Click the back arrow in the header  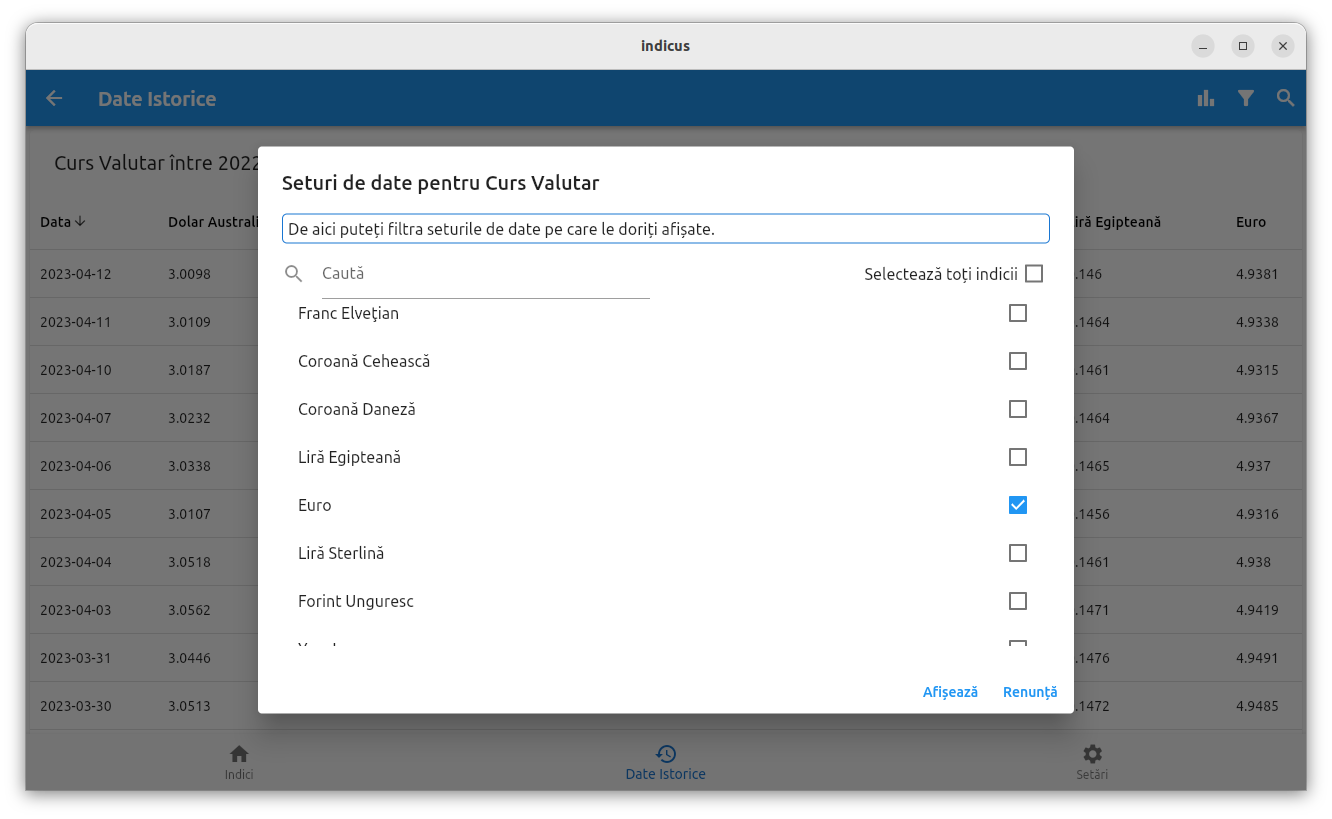pyautogui.click(x=54, y=98)
